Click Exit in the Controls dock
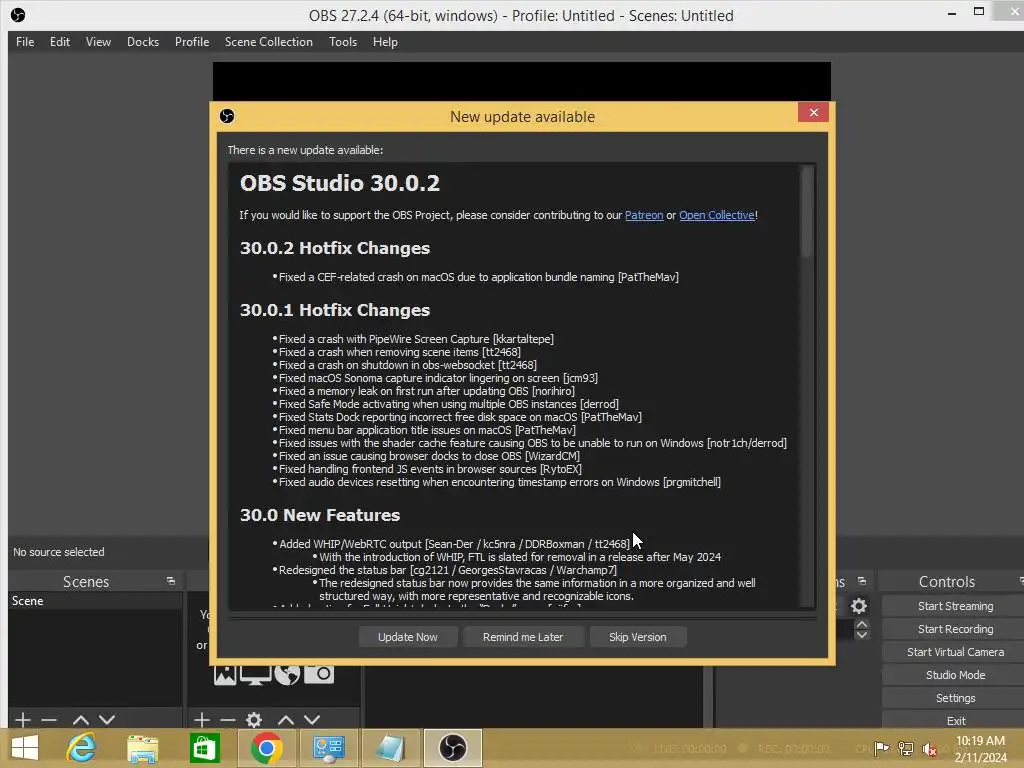The image size is (1024, 768). pos(955,720)
